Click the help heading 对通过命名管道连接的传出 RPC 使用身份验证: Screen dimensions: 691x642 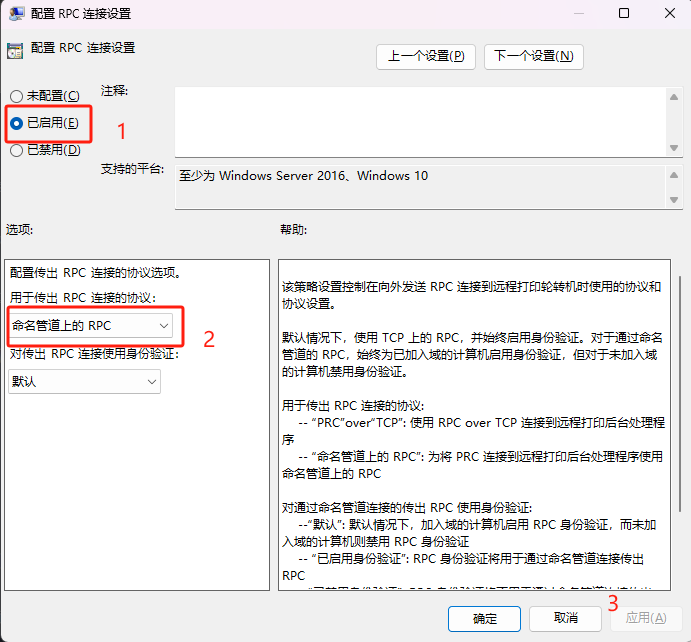407,508
